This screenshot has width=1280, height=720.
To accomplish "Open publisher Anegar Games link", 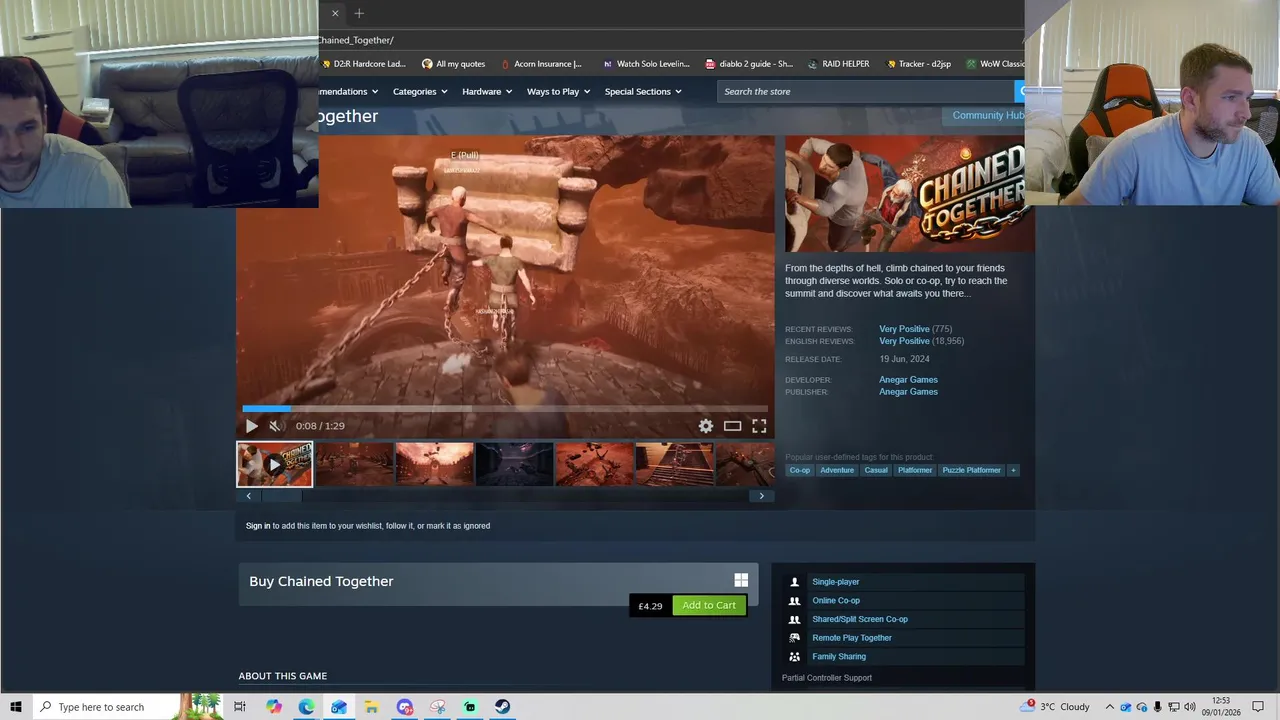I will pos(908,392).
